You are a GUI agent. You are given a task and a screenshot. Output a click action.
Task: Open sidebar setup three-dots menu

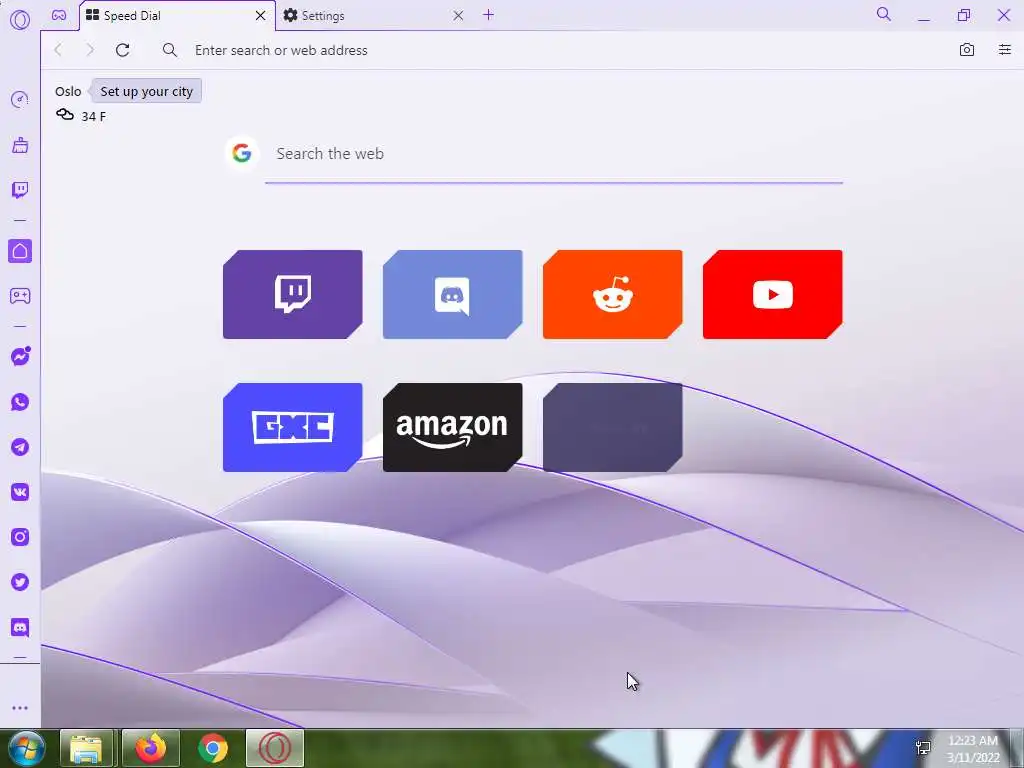(20, 708)
